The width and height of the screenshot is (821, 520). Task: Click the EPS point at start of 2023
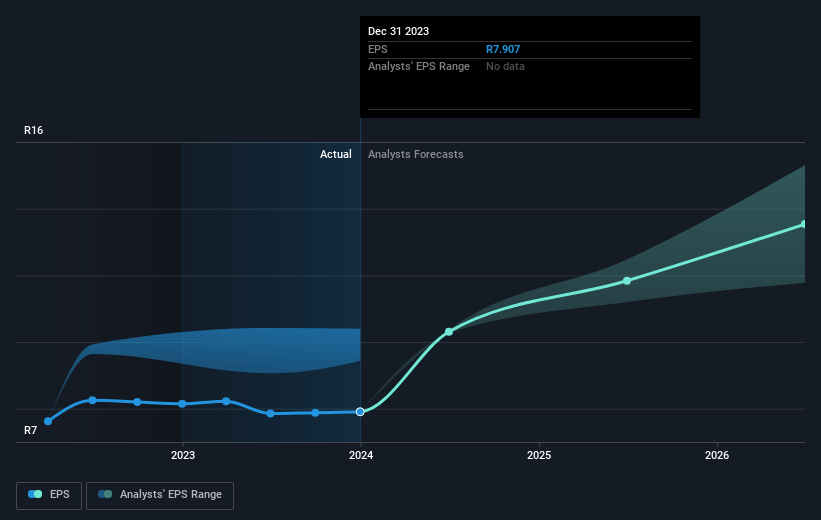click(182, 404)
